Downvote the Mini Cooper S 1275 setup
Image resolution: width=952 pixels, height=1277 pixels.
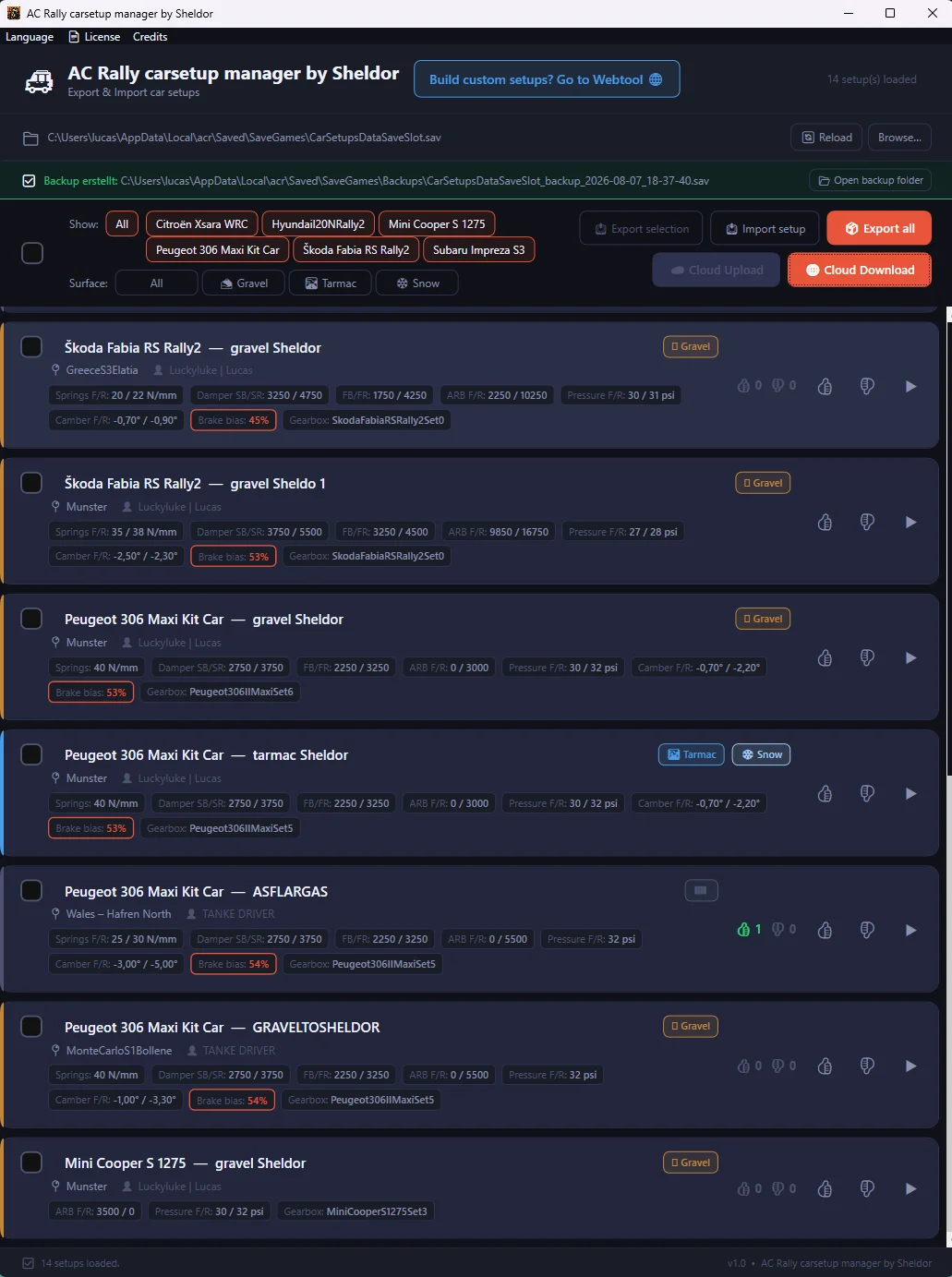click(867, 1188)
